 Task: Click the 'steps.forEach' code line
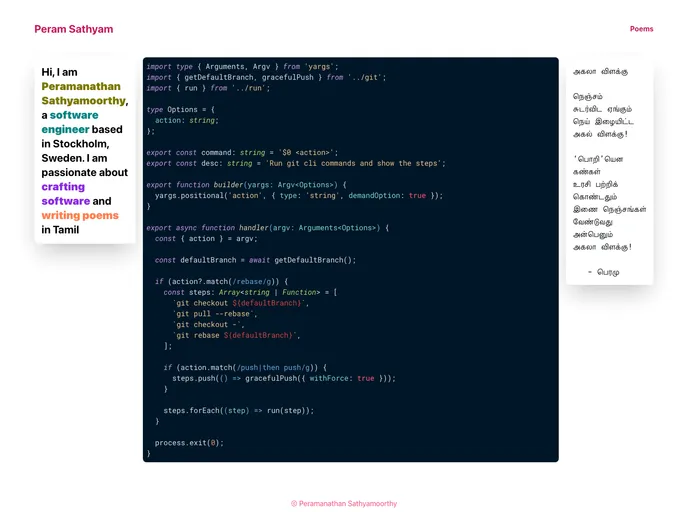[238, 410]
